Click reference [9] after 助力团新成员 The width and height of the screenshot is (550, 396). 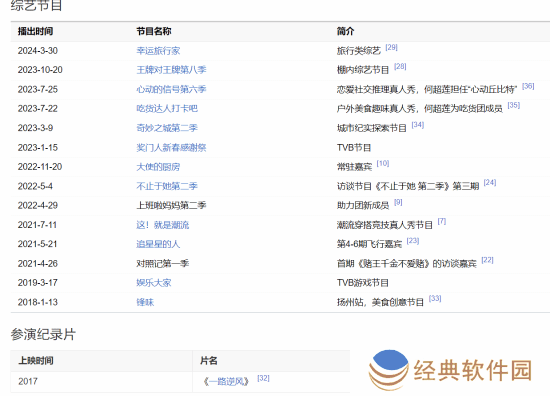[398, 202]
